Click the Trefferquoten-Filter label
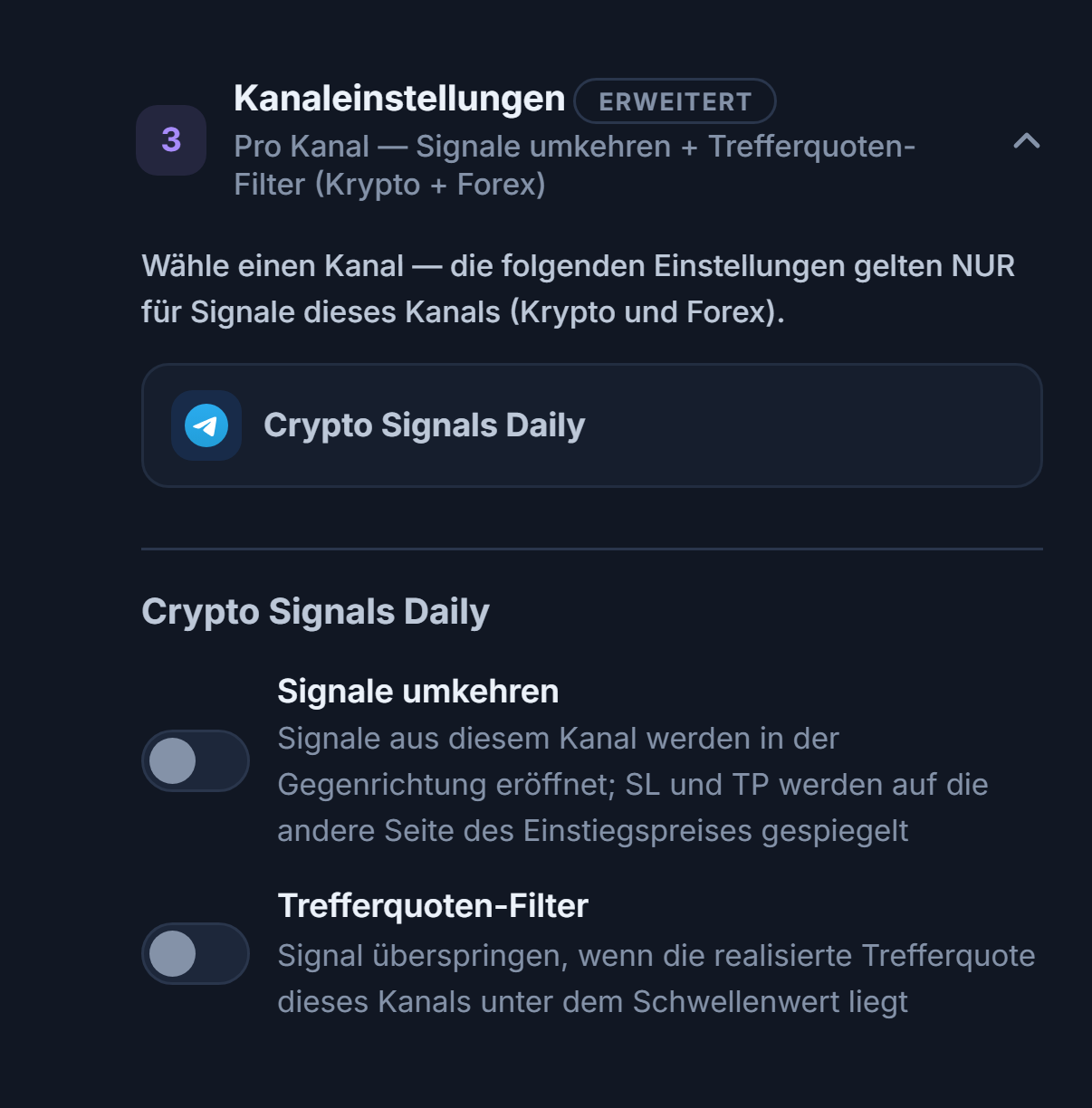Viewport: 1092px width, 1108px height. (433, 905)
